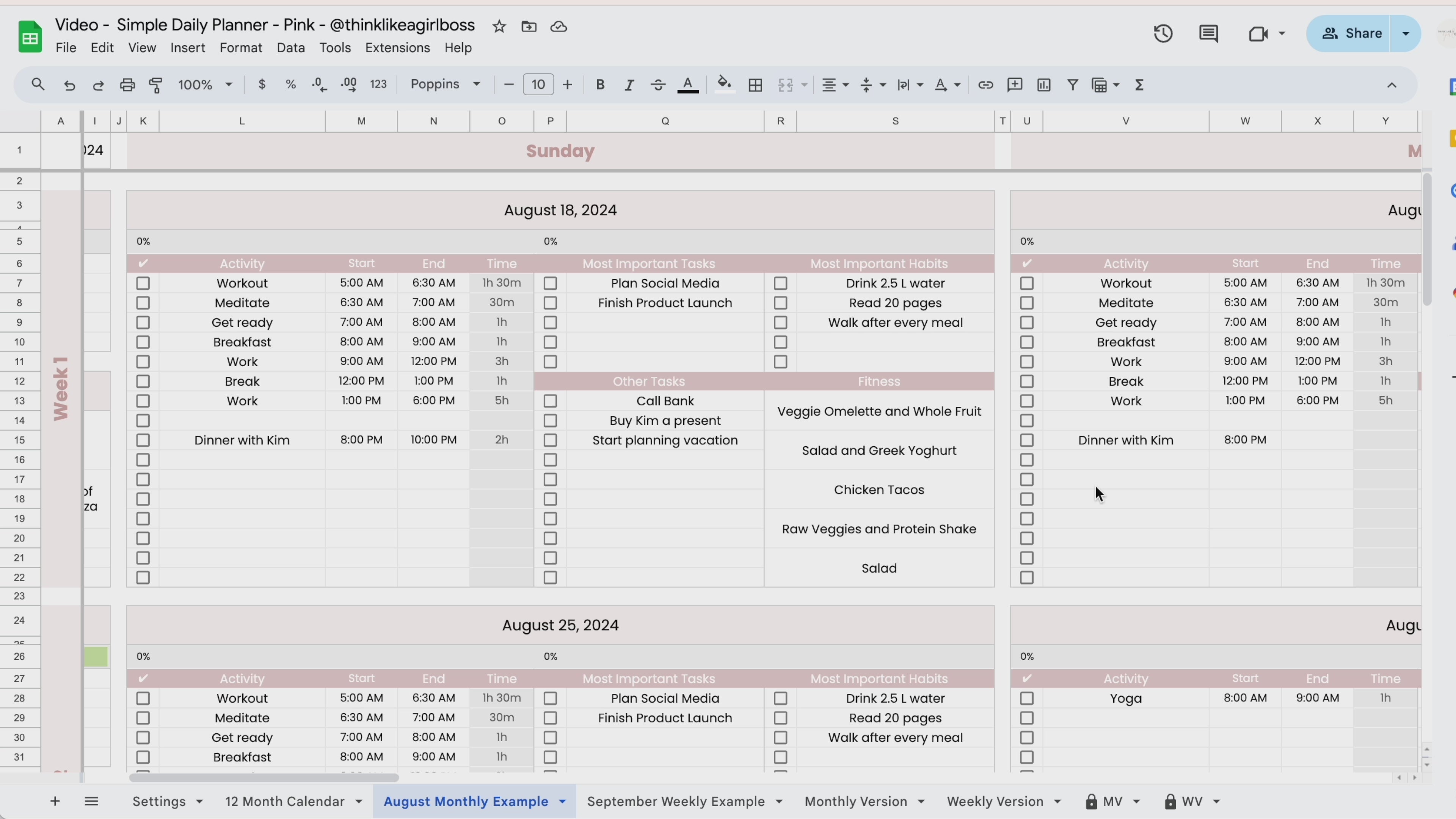Toggle strikethrough formatting
This screenshot has height=819, width=1456.
(658, 85)
